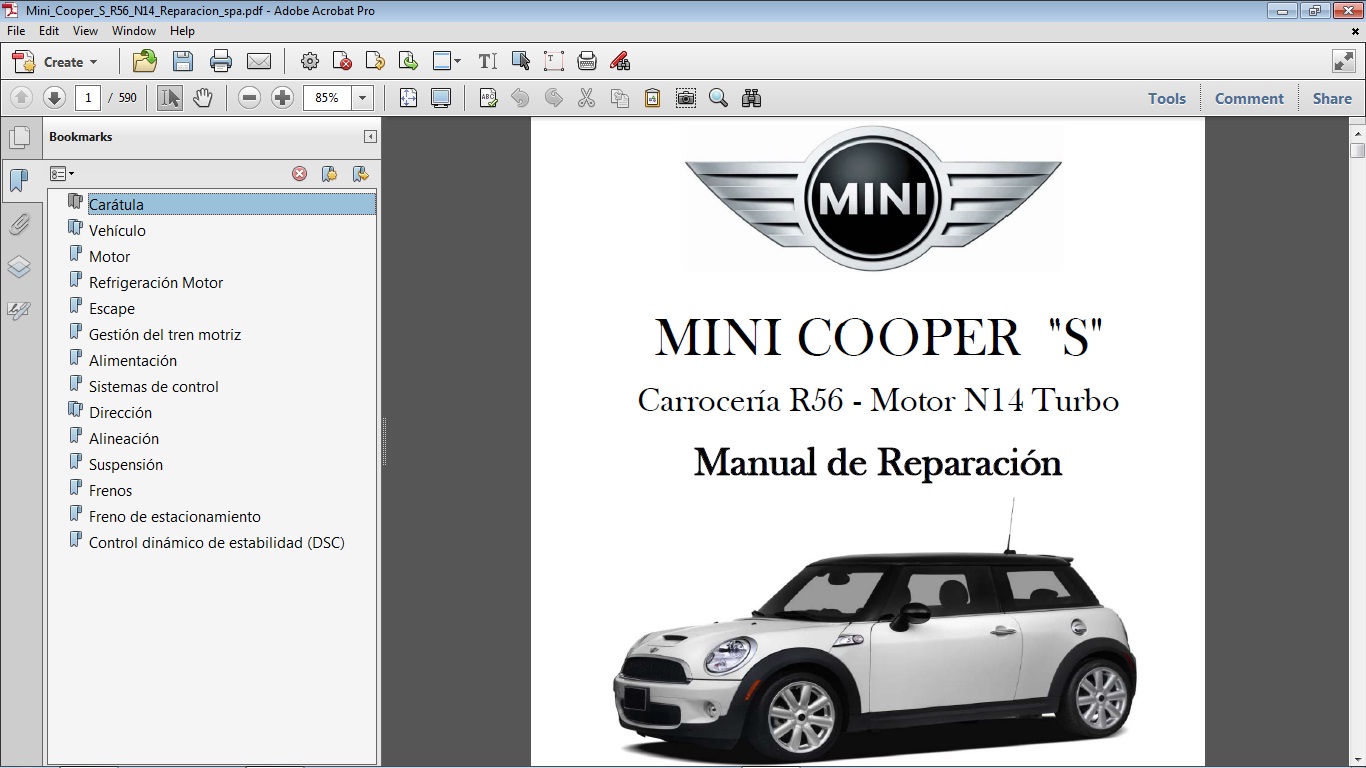The width and height of the screenshot is (1366, 768).
Task: Open the Page Thumbnails panel
Action: [21, 136]
